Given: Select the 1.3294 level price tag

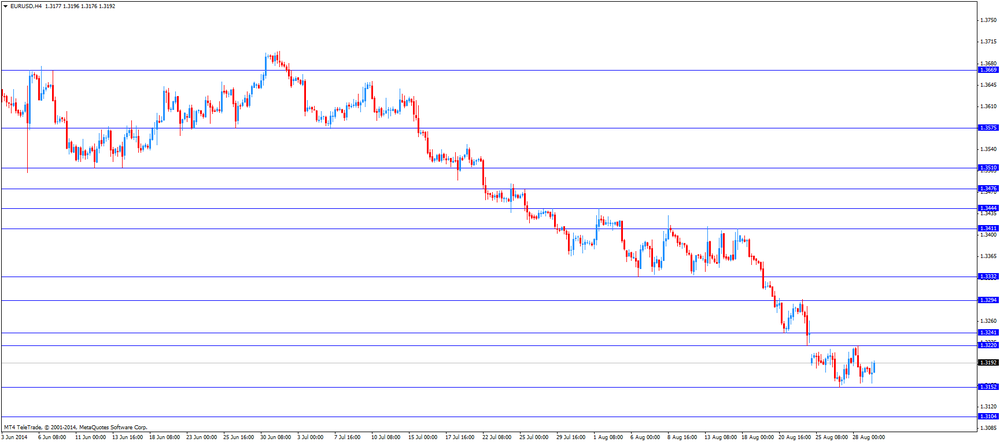Looking at the screenshot, I should coord(988,300).
